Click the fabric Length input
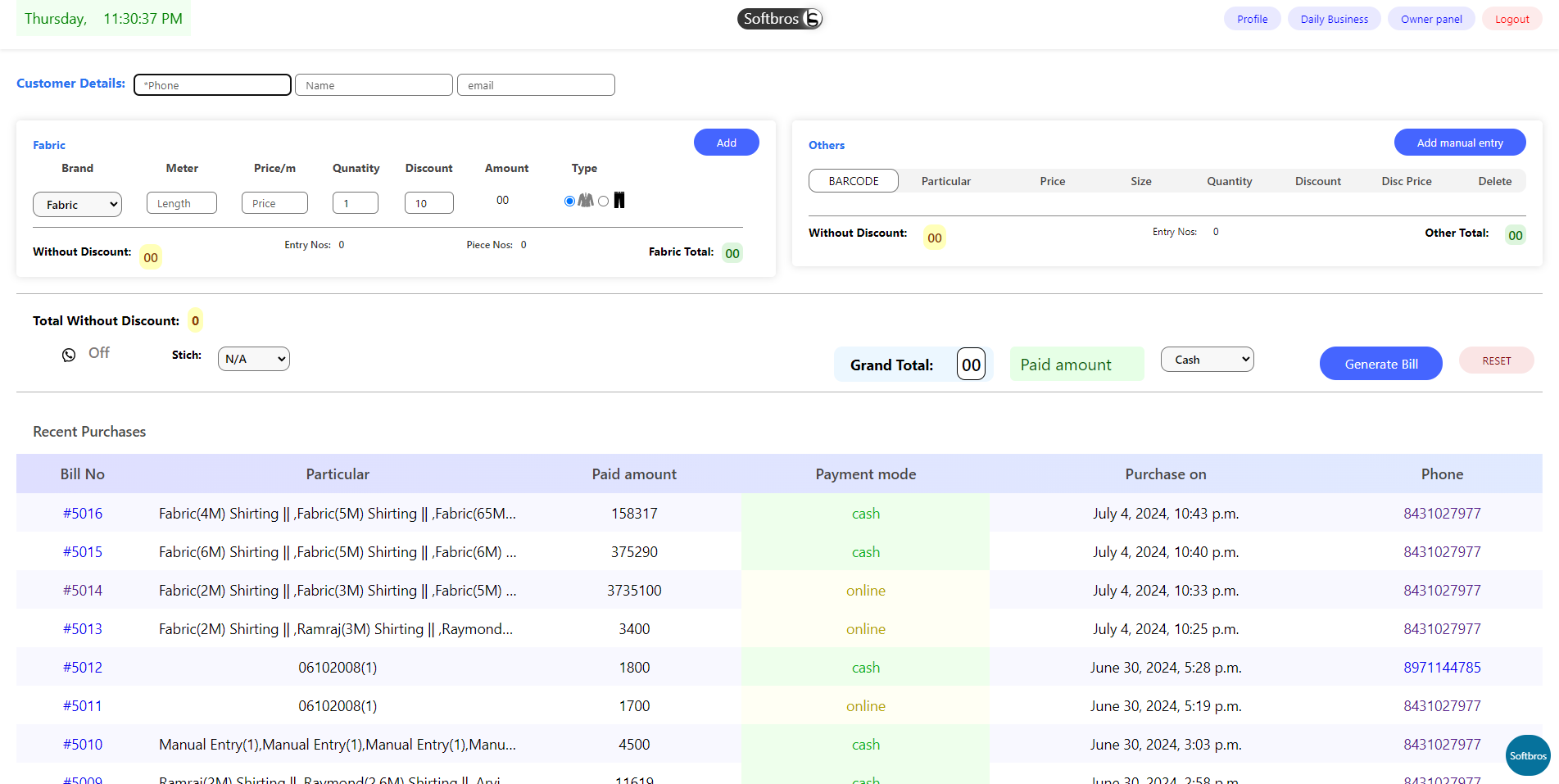 (x=182, y=203)
